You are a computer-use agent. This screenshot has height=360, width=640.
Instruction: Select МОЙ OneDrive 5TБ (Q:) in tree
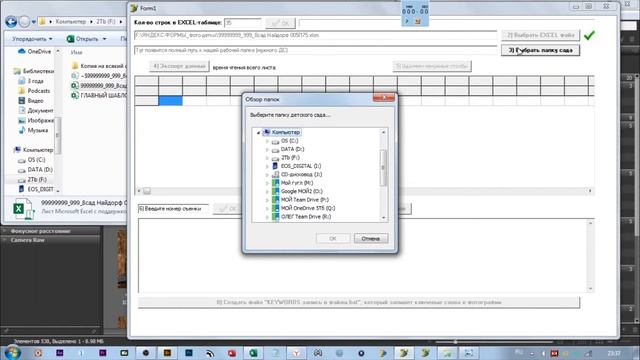pos(308,208)
